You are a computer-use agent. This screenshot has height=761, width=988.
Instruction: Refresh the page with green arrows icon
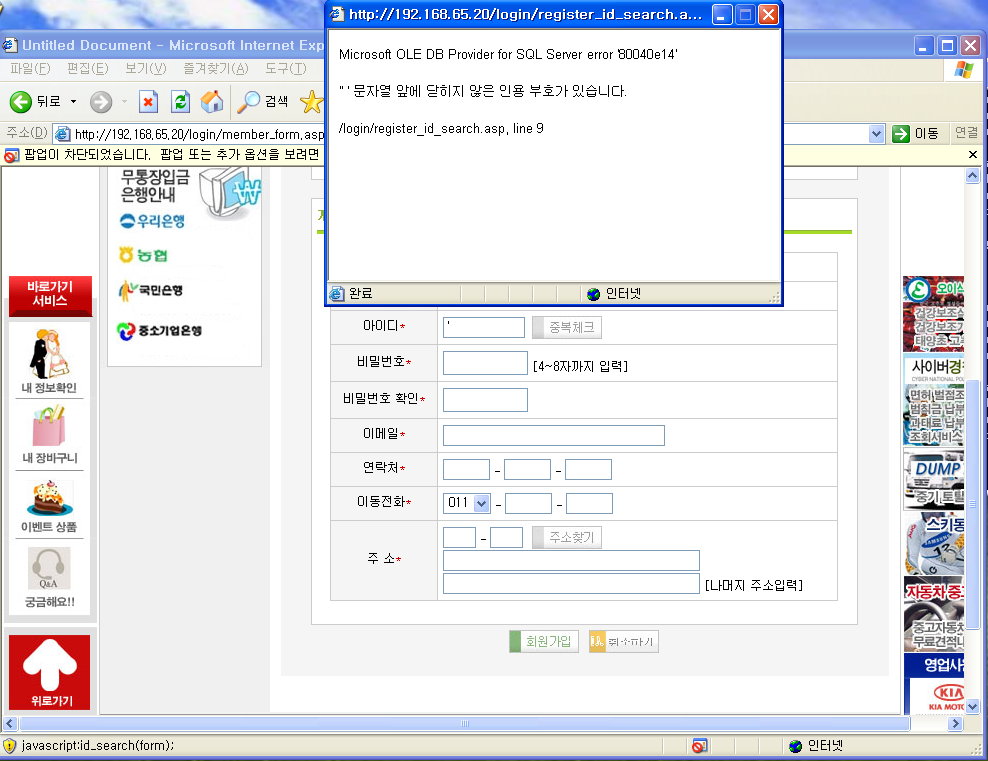click(x=181, y=101)
